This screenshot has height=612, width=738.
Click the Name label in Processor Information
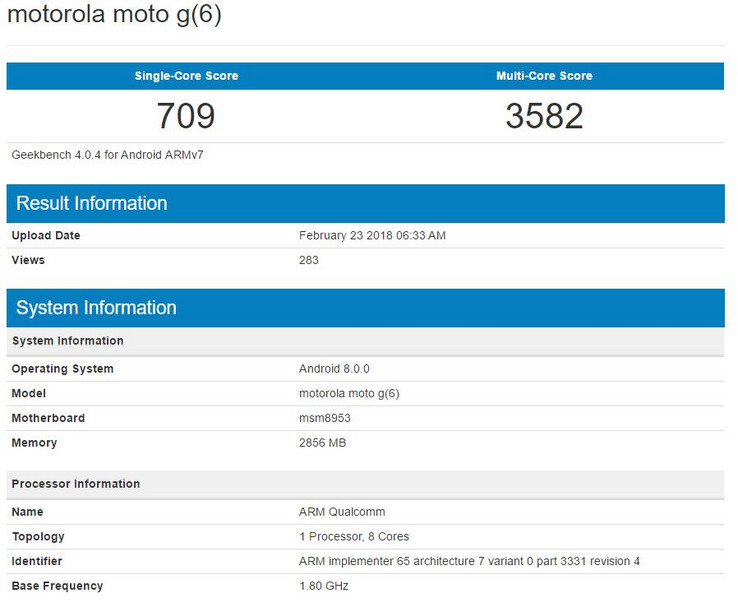[x=27, y=512]
